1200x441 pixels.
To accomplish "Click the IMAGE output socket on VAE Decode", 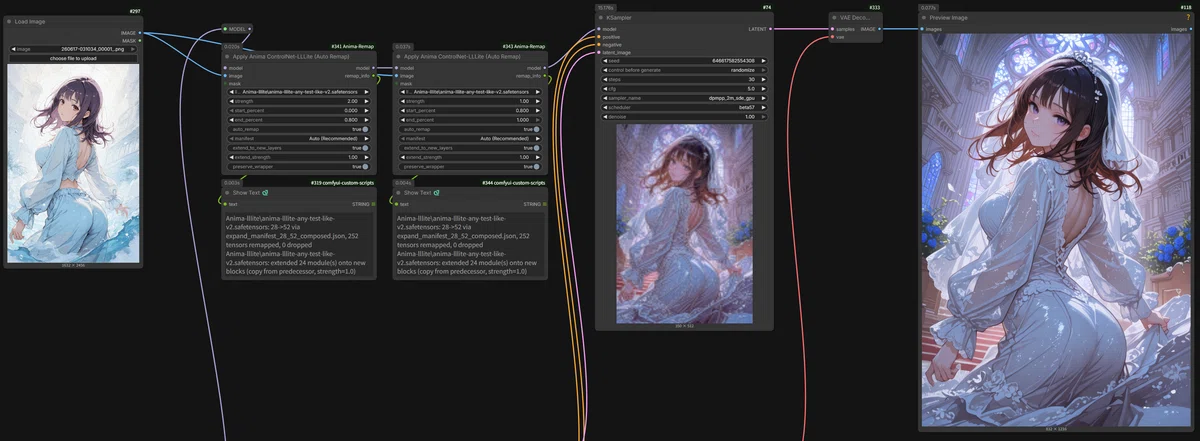I will click(x=881, y=29).
